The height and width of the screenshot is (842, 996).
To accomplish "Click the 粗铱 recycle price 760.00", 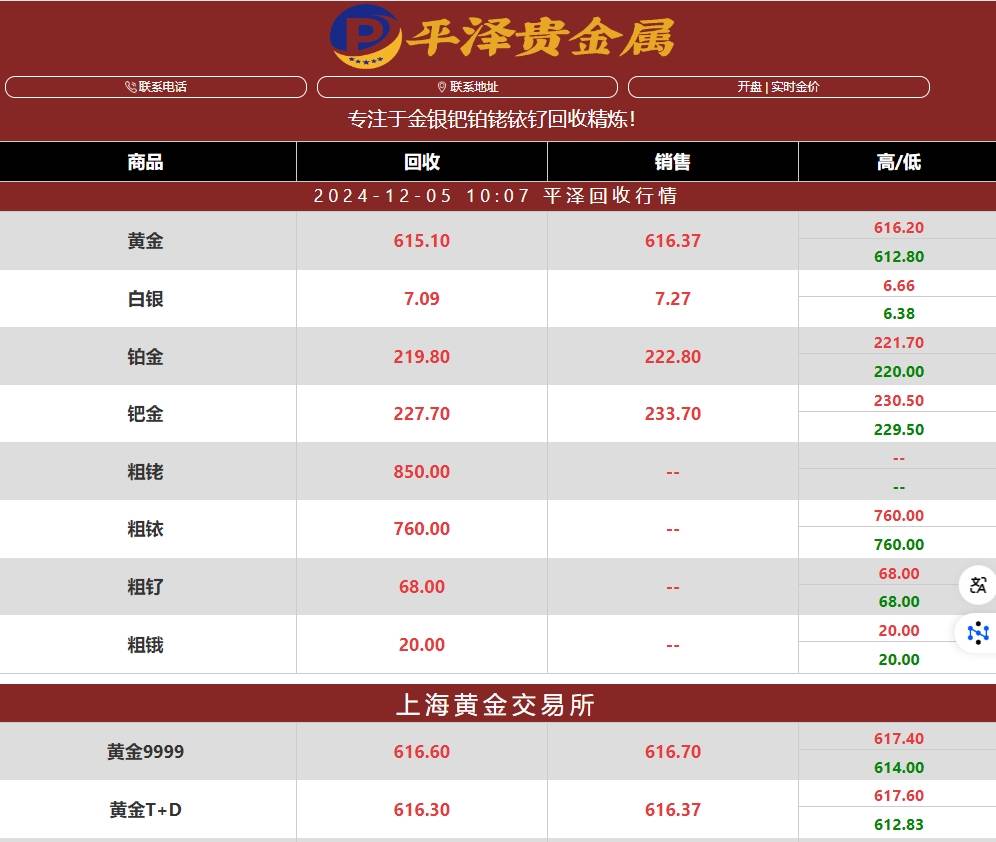I will point(422,528).
